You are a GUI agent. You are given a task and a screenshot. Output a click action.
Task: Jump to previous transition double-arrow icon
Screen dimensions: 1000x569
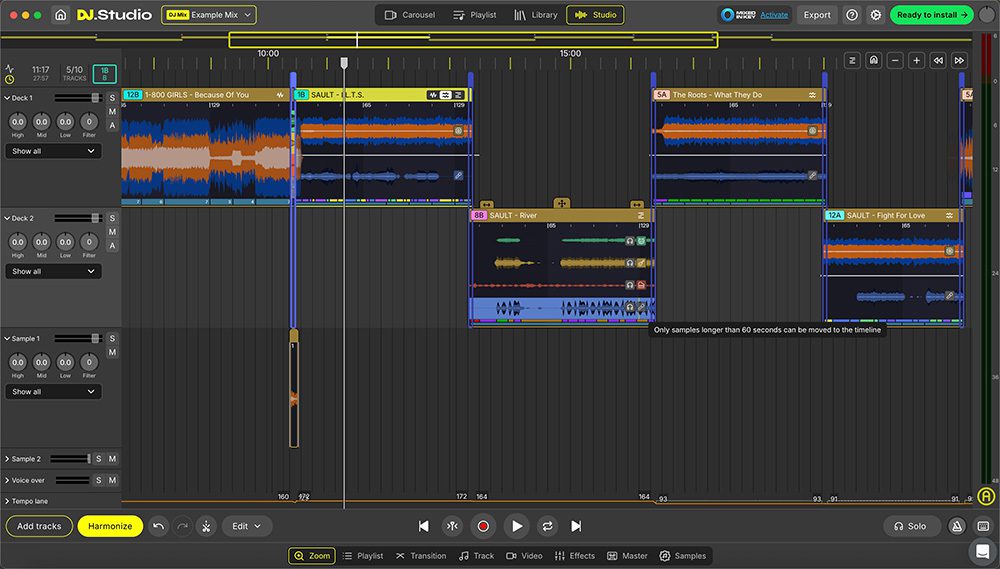tap(938, 61)
